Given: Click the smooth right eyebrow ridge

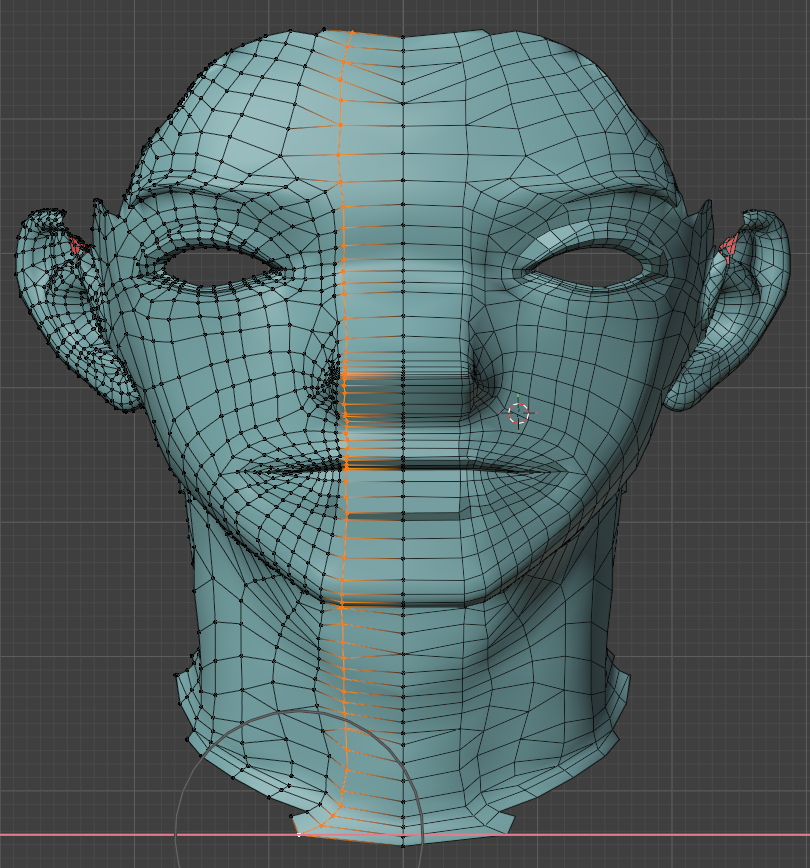Looking at the screenshot, I should click(x=590, y=192).
